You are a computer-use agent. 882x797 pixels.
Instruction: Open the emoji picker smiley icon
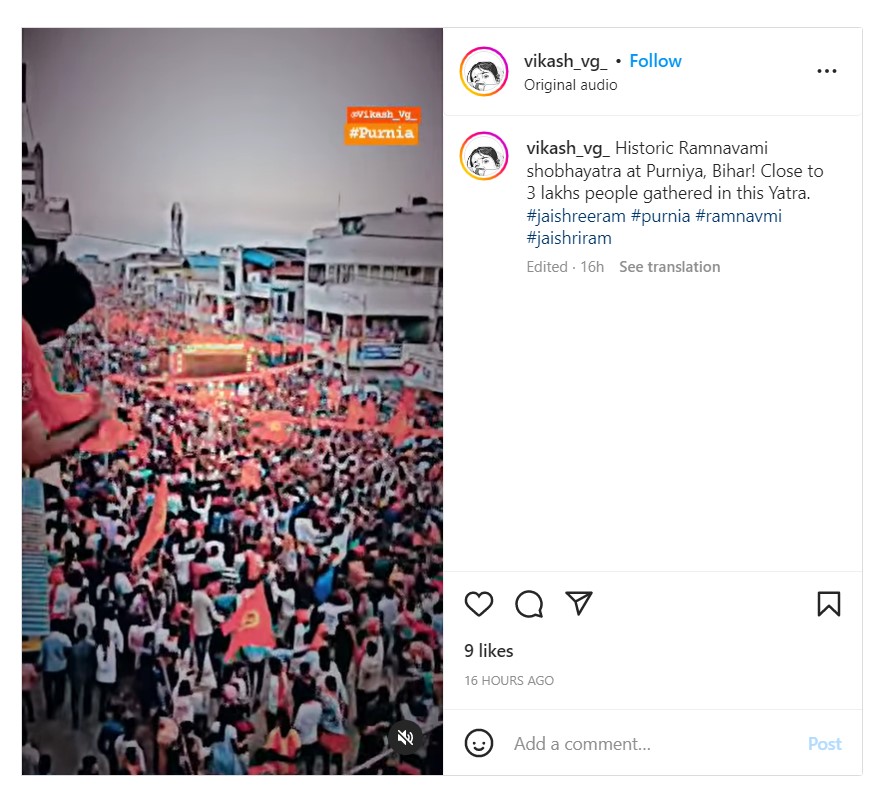(479, 743)
